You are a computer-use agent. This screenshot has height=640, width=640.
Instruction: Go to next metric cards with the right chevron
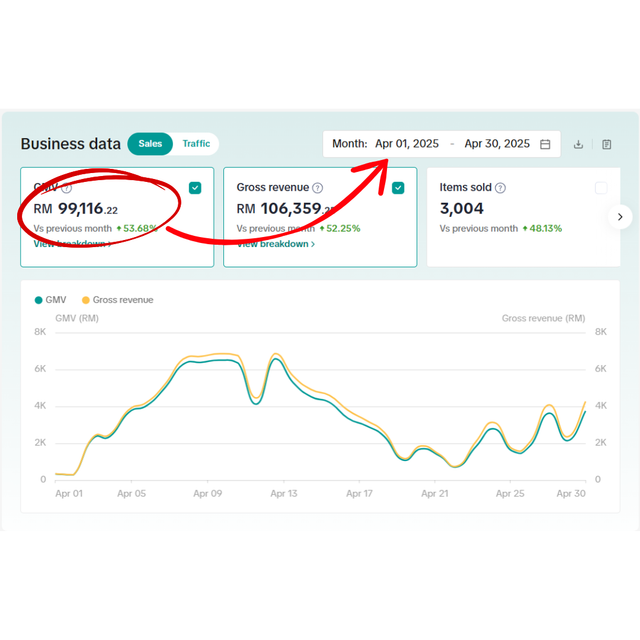[x=620, y=217]
